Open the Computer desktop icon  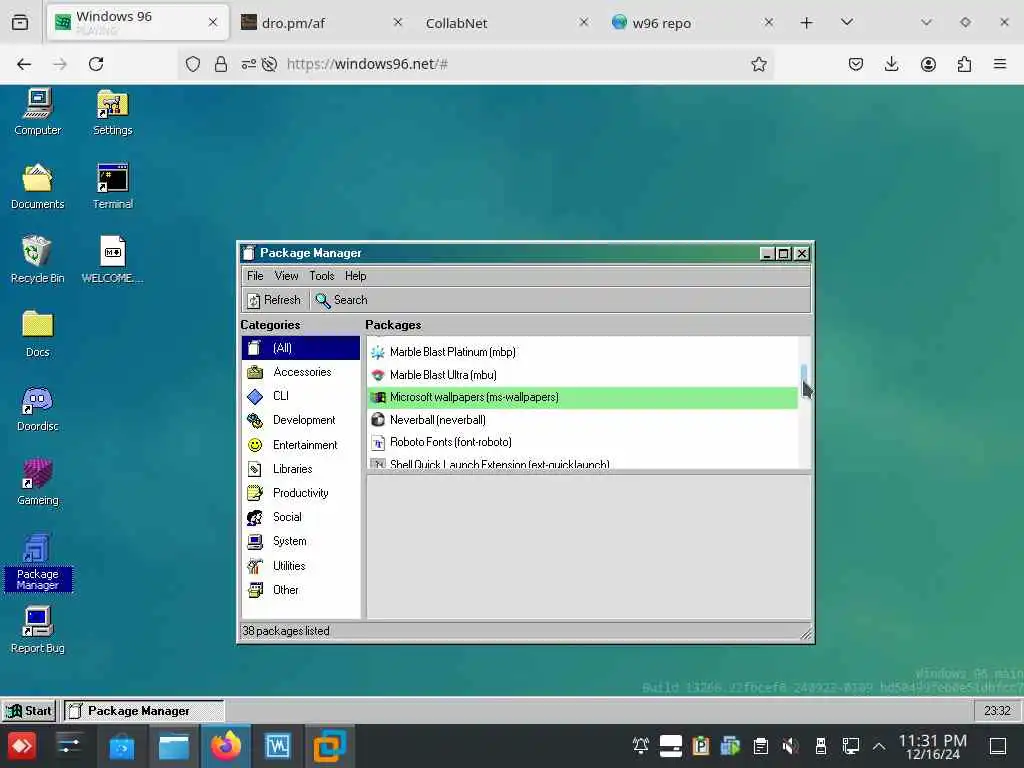(37, 112)
